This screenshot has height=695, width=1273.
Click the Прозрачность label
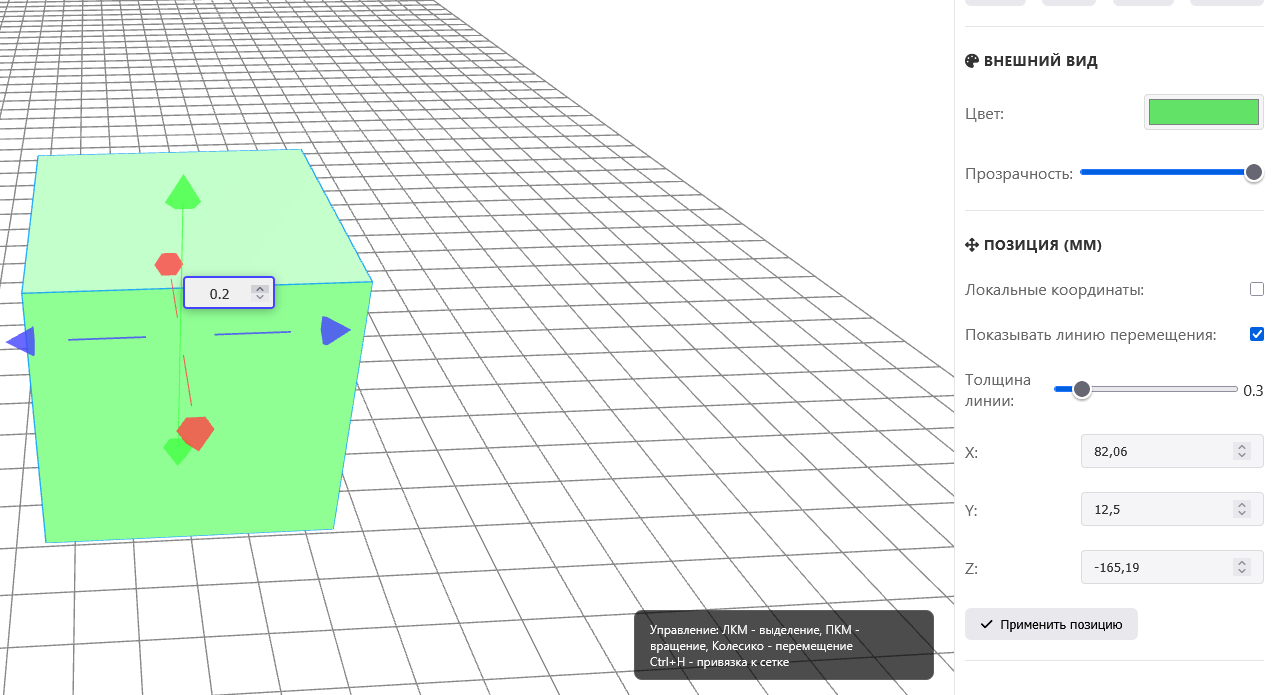click(1019, 173)
